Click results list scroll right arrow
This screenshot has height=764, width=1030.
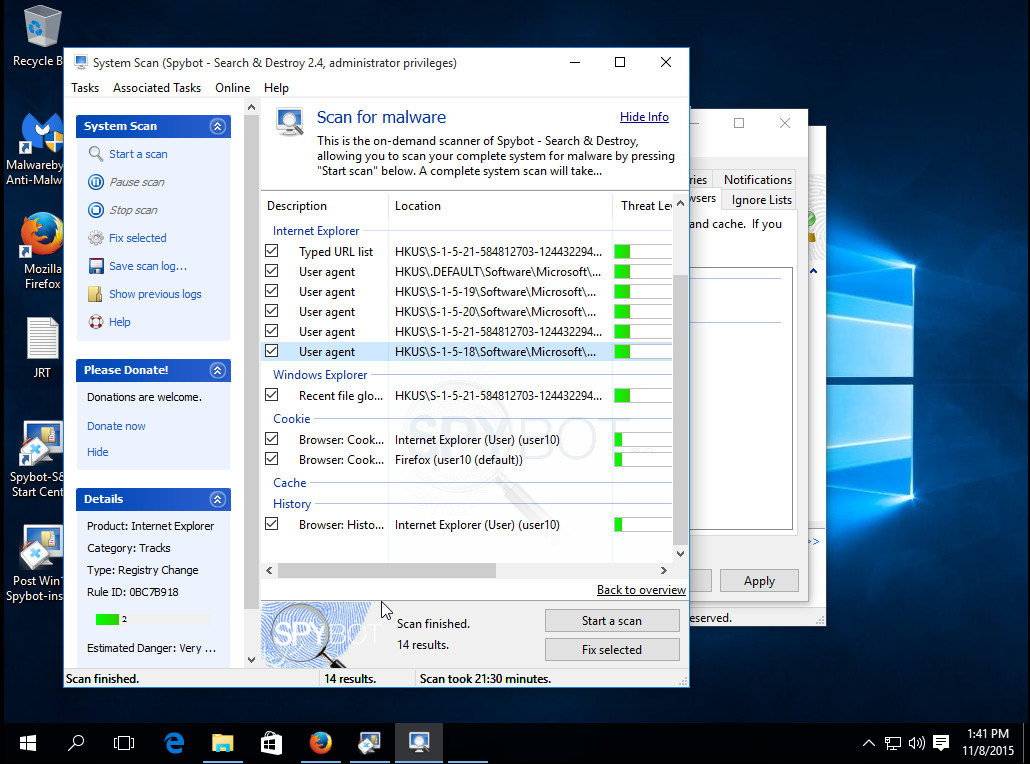(x=663, y=570)
